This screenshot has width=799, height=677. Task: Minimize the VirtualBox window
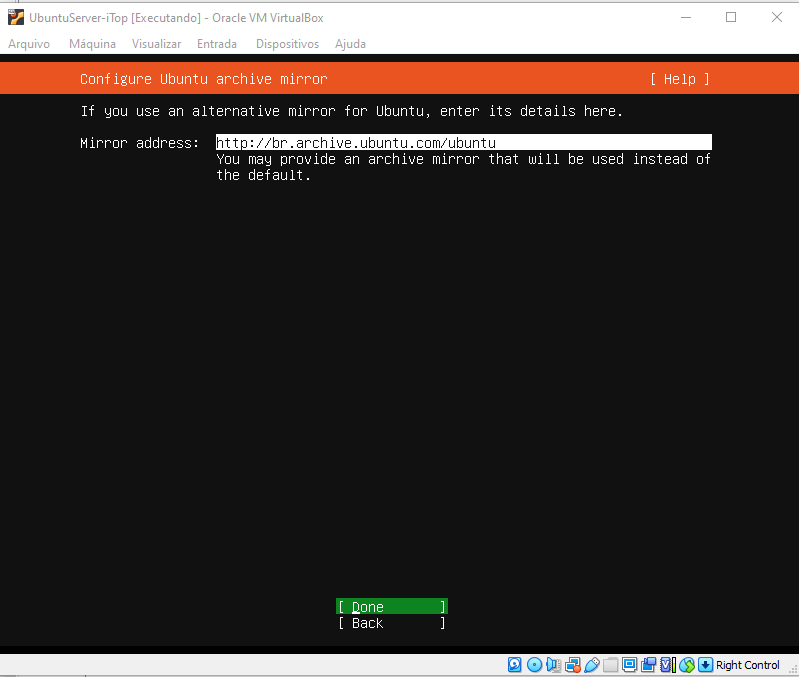point(686,17)
